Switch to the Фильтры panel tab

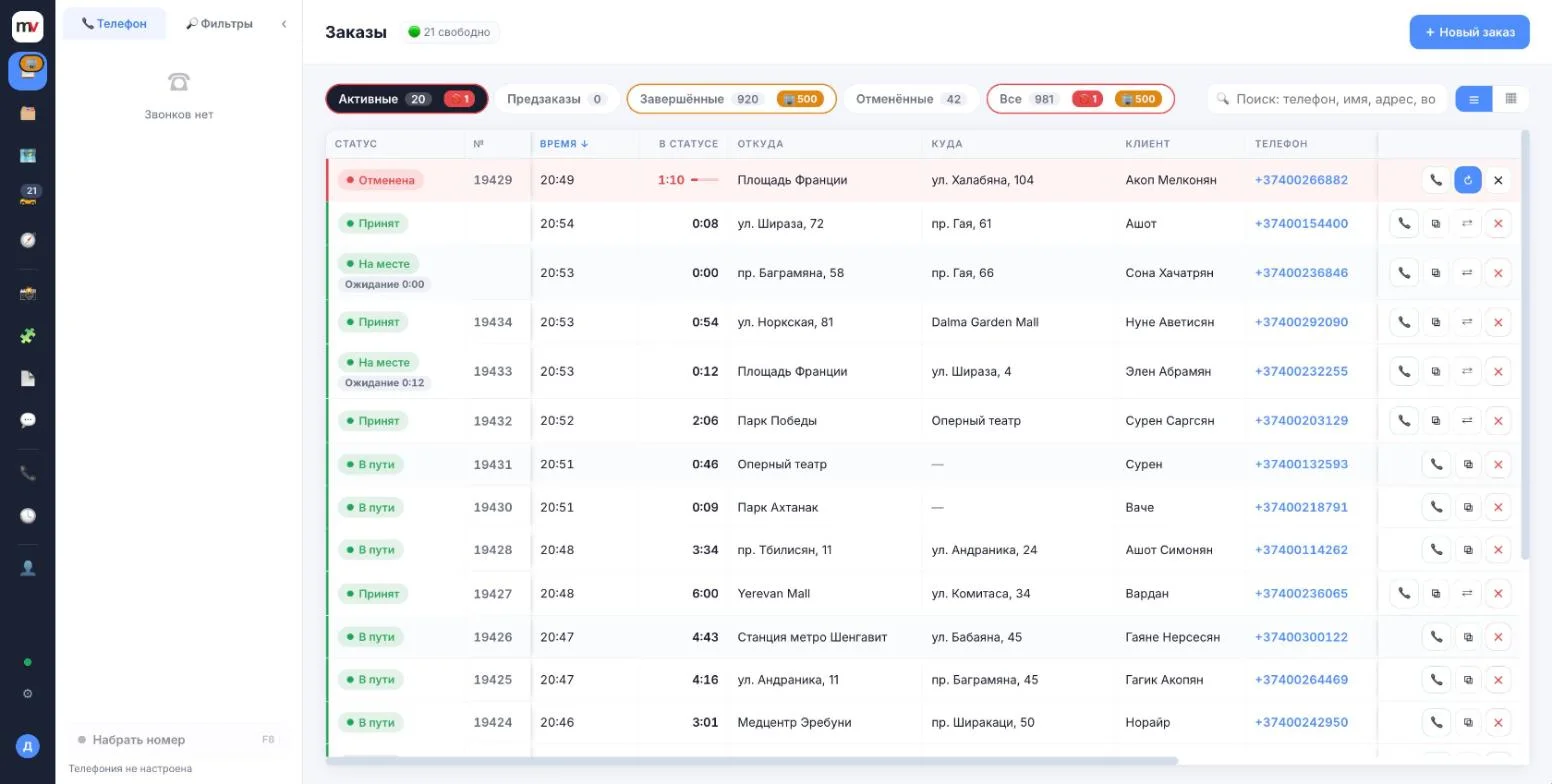[x=219, y=24]
